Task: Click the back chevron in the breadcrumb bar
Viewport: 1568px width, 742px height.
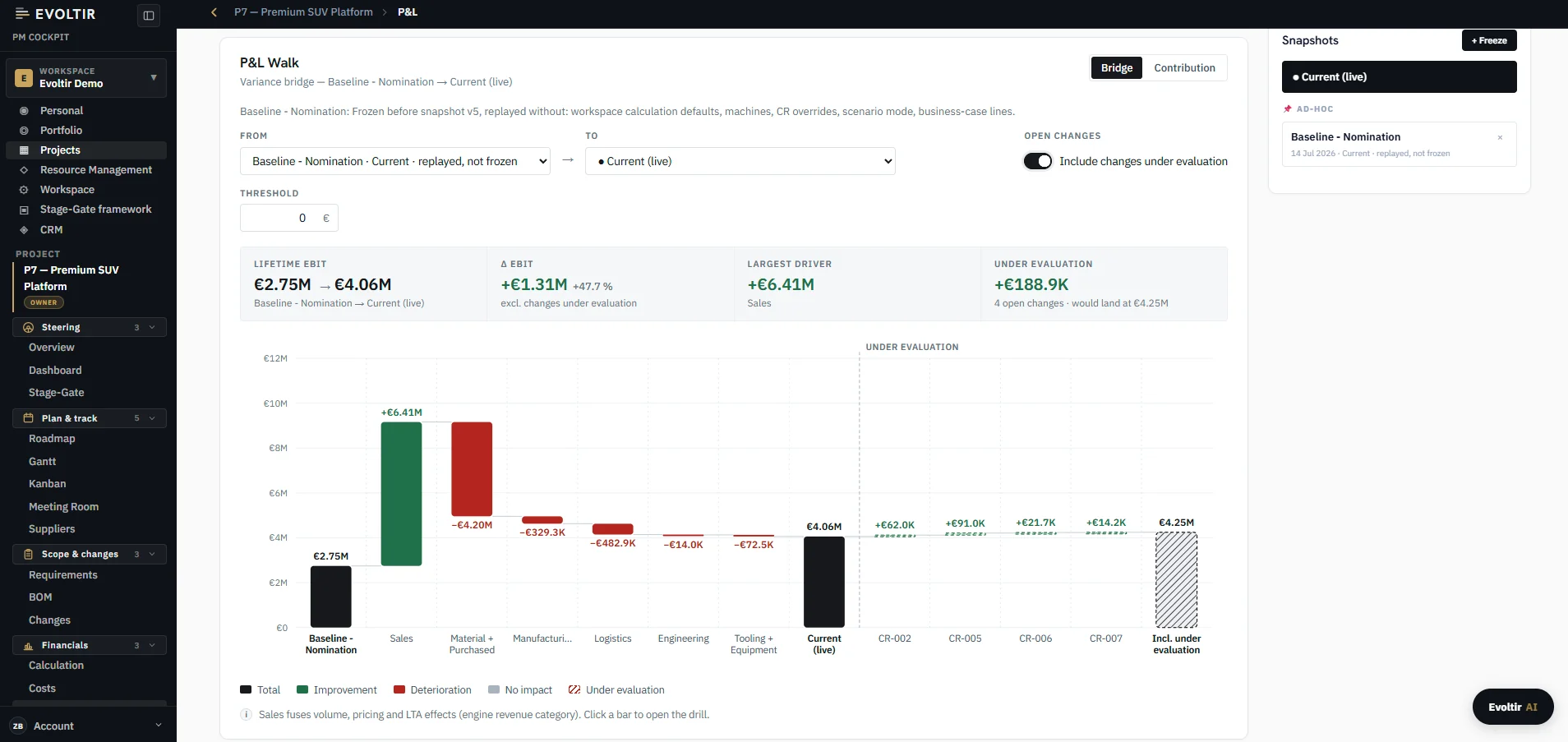Action: click(x=214, y=12)
